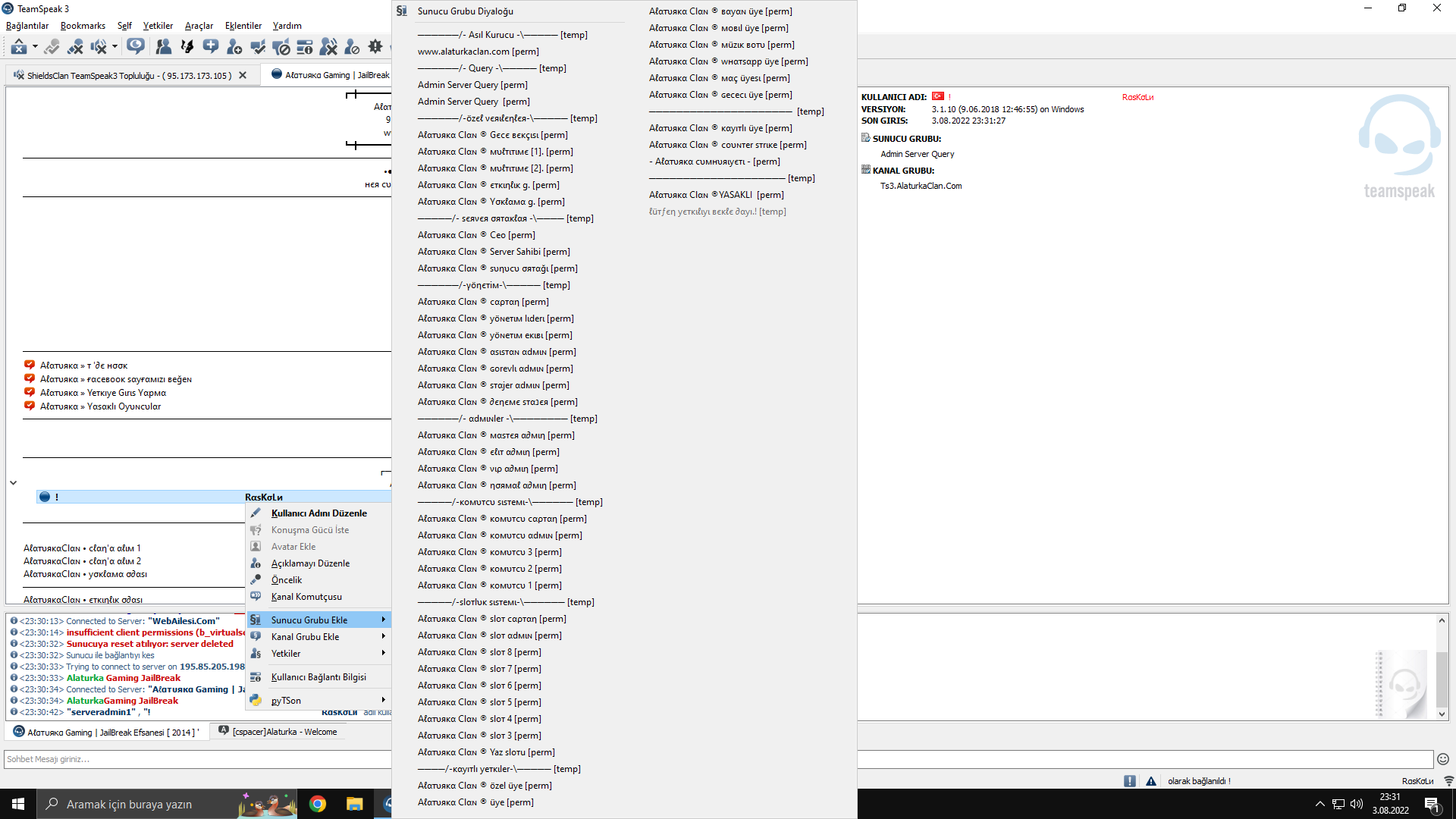This screenshot has height=819, width=1456.
Task: Assign the slot 8 [perm] group
Action: 479,652
